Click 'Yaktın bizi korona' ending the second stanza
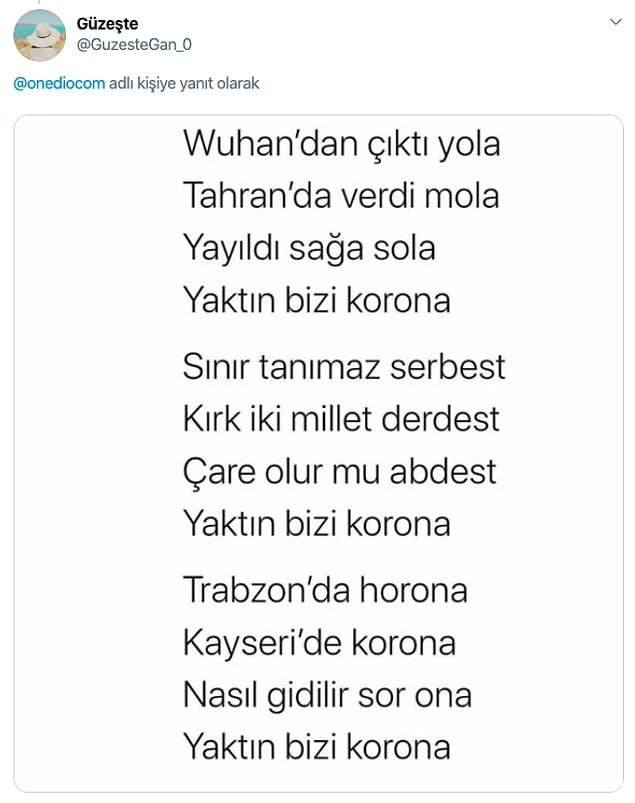Image resolution: width=635 pixels, height=803 pixels. coord(316,524)
